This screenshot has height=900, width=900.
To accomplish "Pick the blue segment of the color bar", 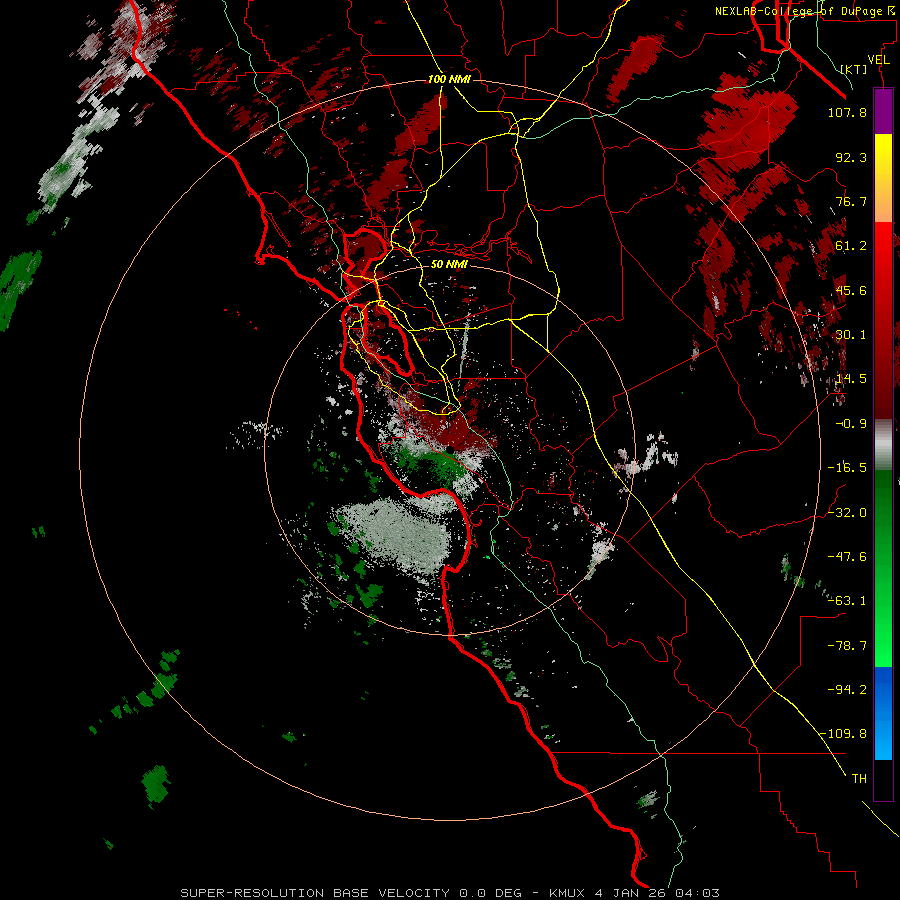I will (x=883, y=713).
